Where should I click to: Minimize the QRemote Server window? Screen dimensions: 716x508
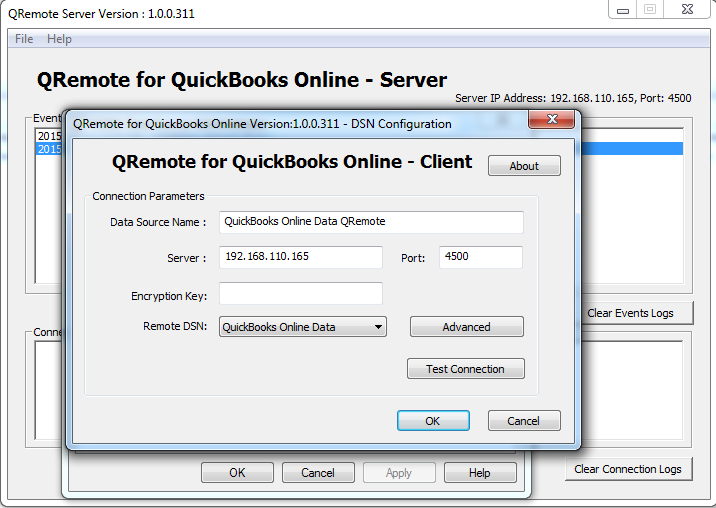click(x=623, y=10)
